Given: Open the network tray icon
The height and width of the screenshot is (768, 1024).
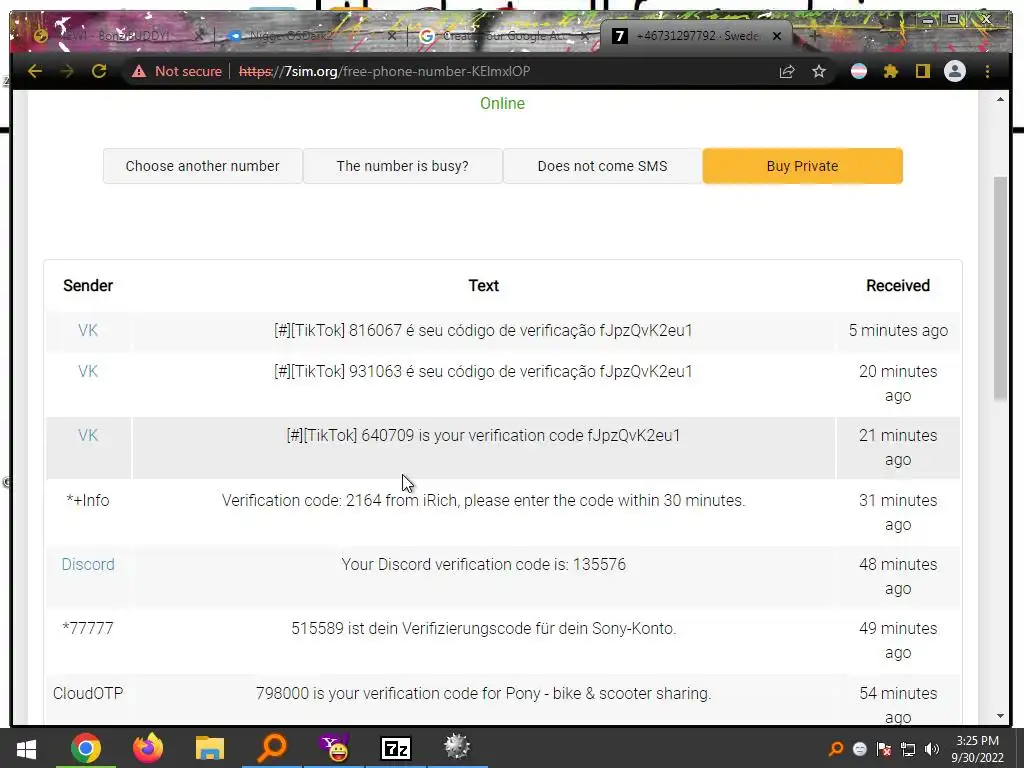Looking at the screenshot, I should 908,749.
